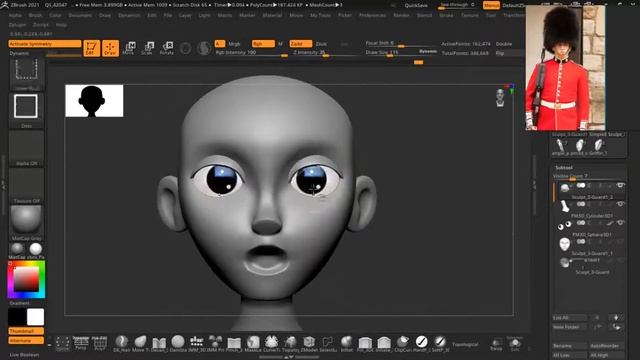The width and height of the screenshot is (640, 360).
Task: Open the Material menu
Action: tap(272, 15)
